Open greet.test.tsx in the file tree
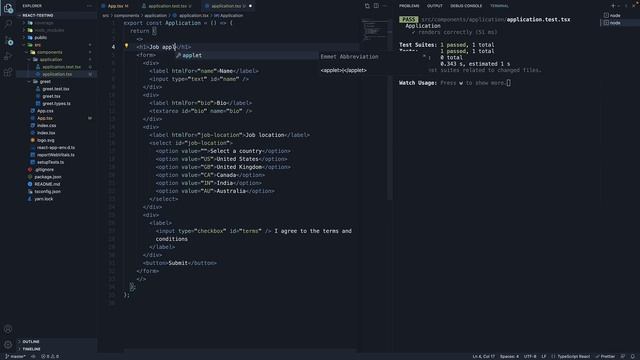 (56, 89)
